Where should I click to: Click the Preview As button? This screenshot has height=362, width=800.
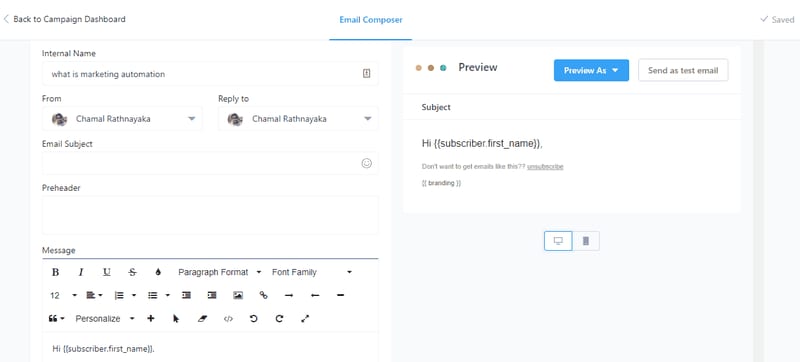click(x=591, y=70)
